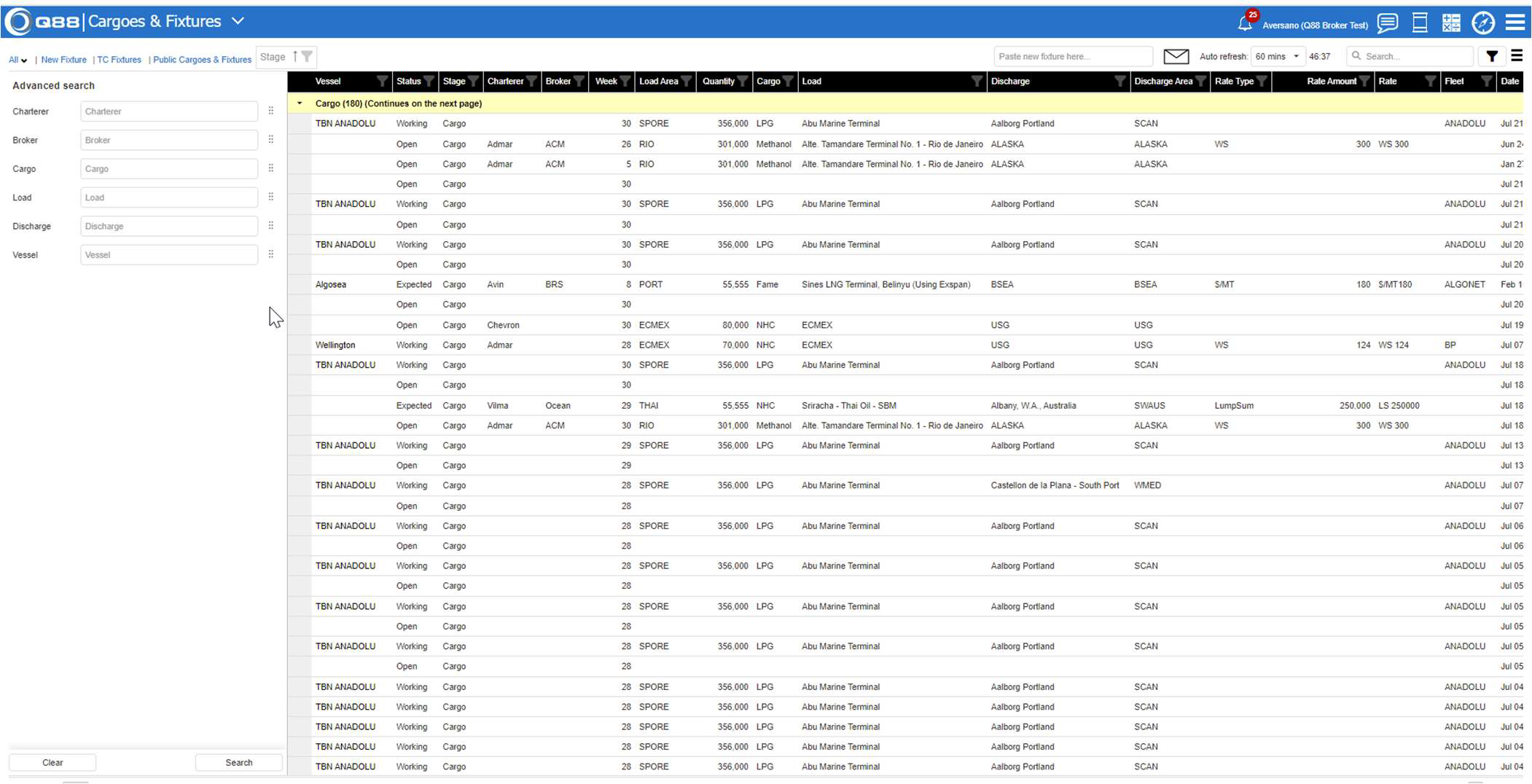Open Cargoes & Fixtures module dropdown
Screen dimensions: 1532x784
(238, 21)
